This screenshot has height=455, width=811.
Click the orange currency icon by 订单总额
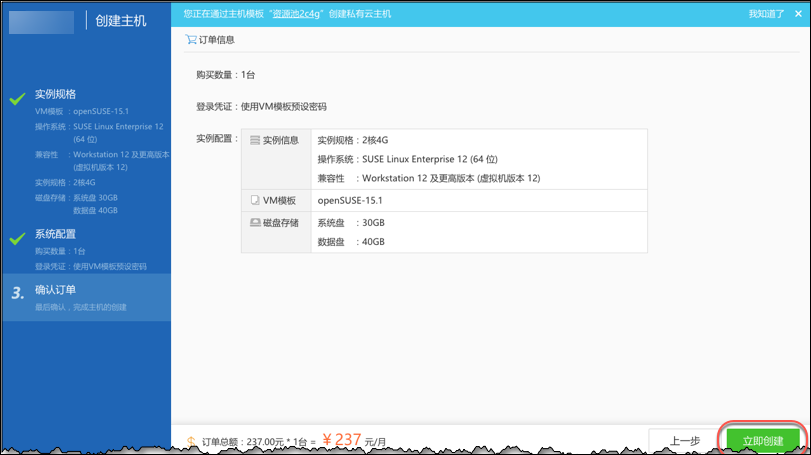point(191,441)
